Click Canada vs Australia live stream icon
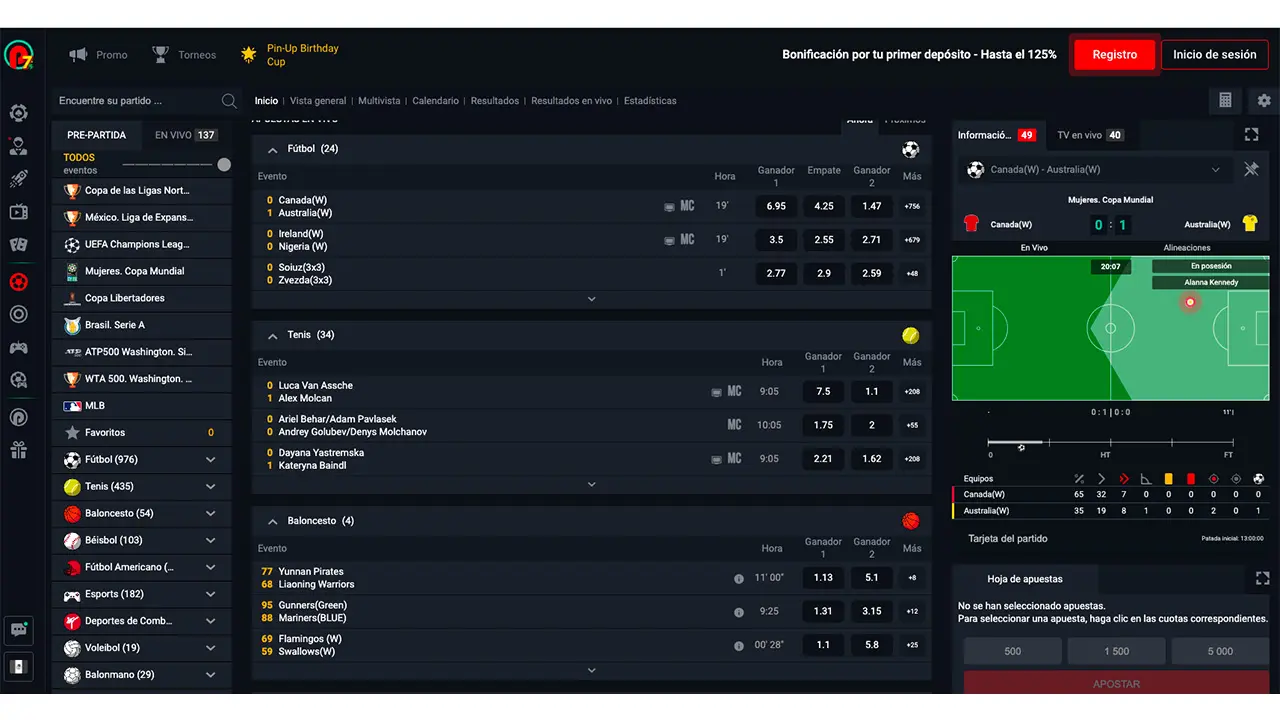Image resolution: width=1280 pixels, height=720 pixels. click(669, 207)
